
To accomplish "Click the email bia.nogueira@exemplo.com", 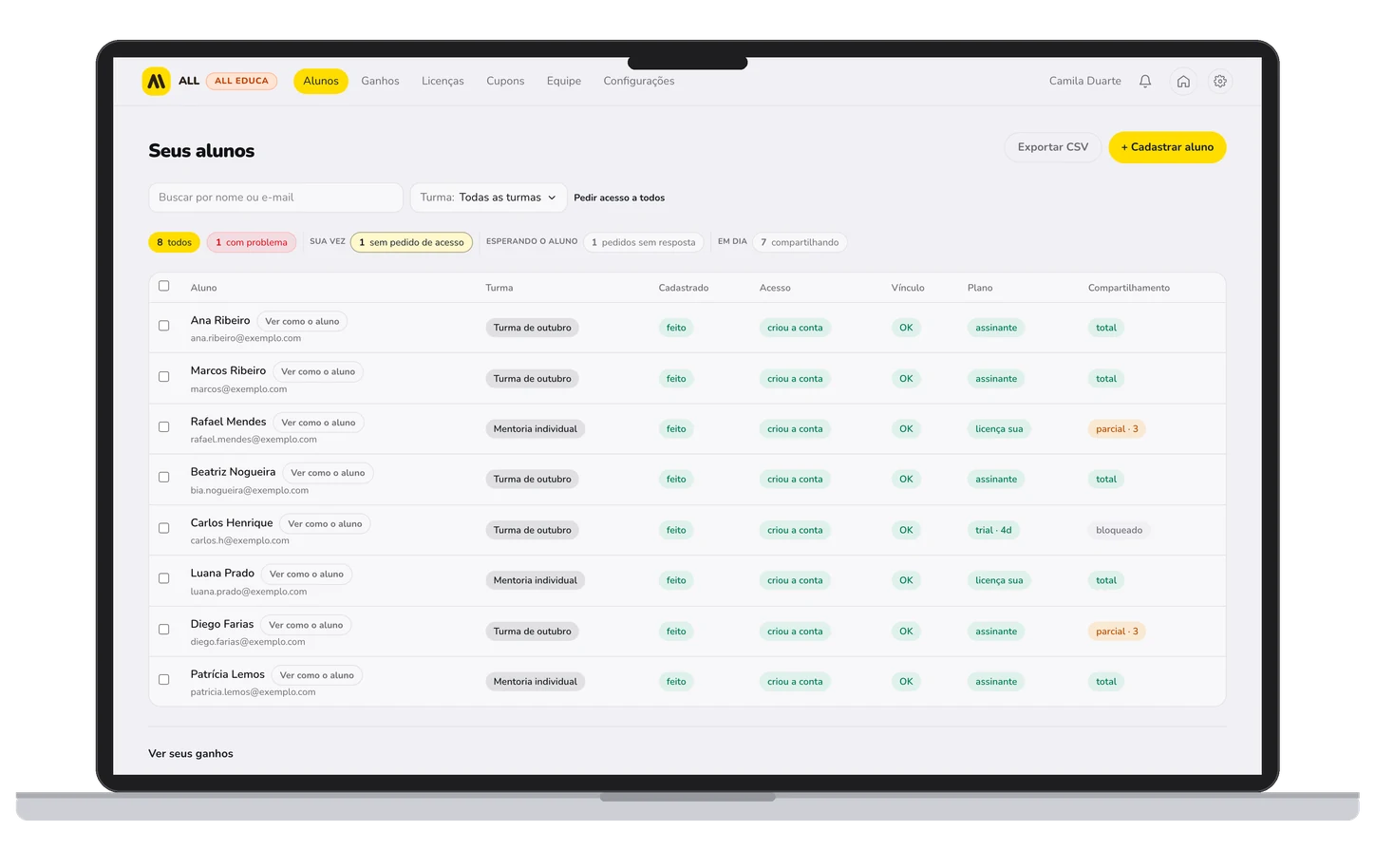I will point(250,490).
